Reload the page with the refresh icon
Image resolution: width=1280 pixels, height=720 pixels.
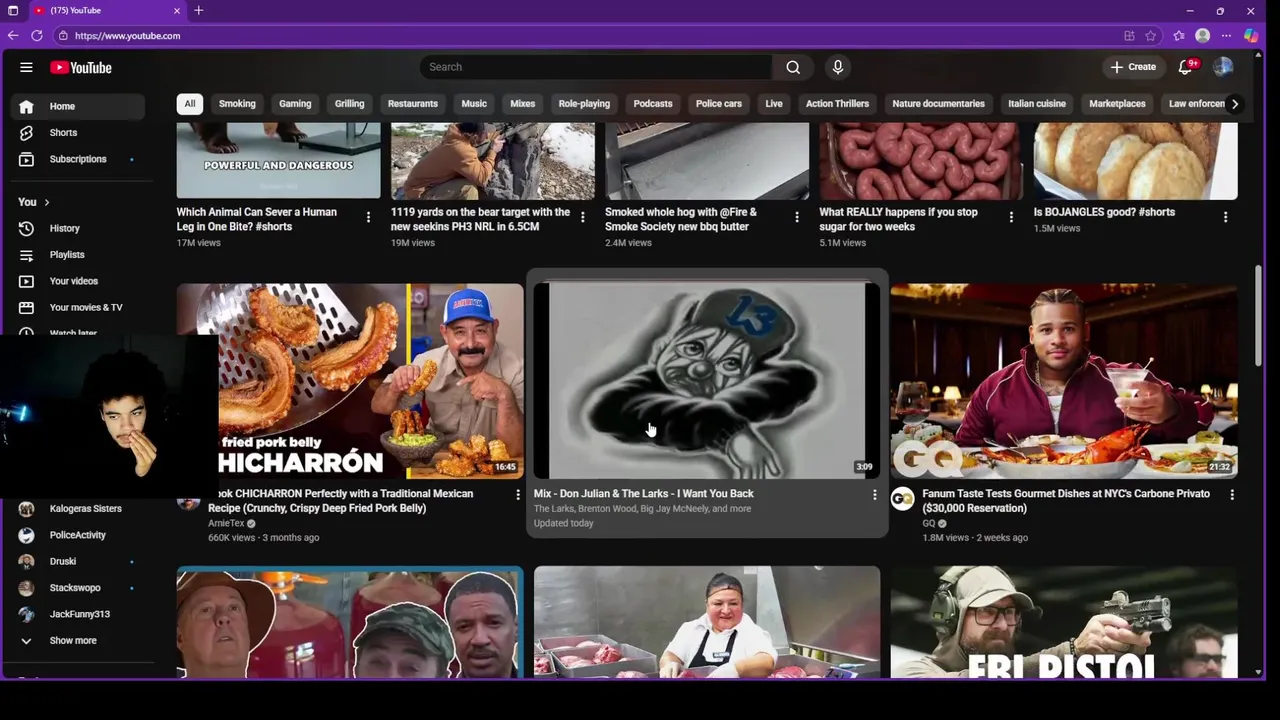pos(37,35)
